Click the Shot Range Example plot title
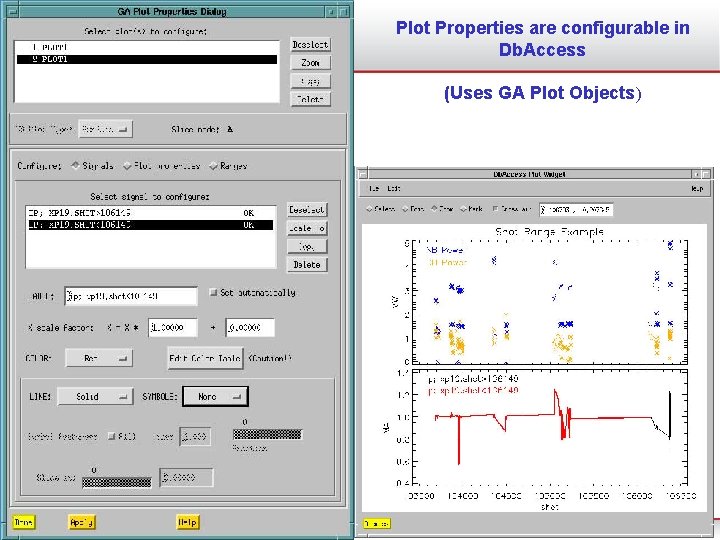The height and width of the screenshot is (540, 720). tap(549, 231)
